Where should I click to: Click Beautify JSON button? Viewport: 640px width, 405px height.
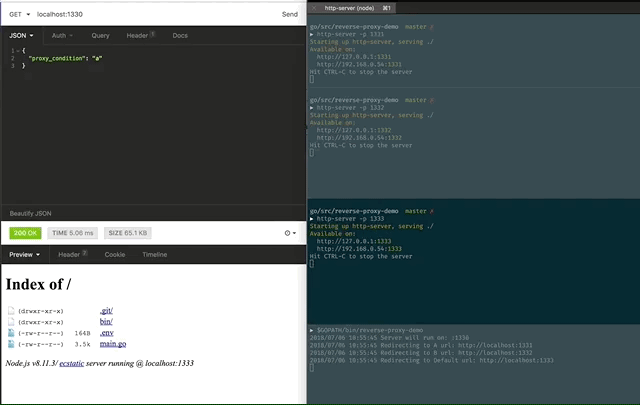pos(30,214)
